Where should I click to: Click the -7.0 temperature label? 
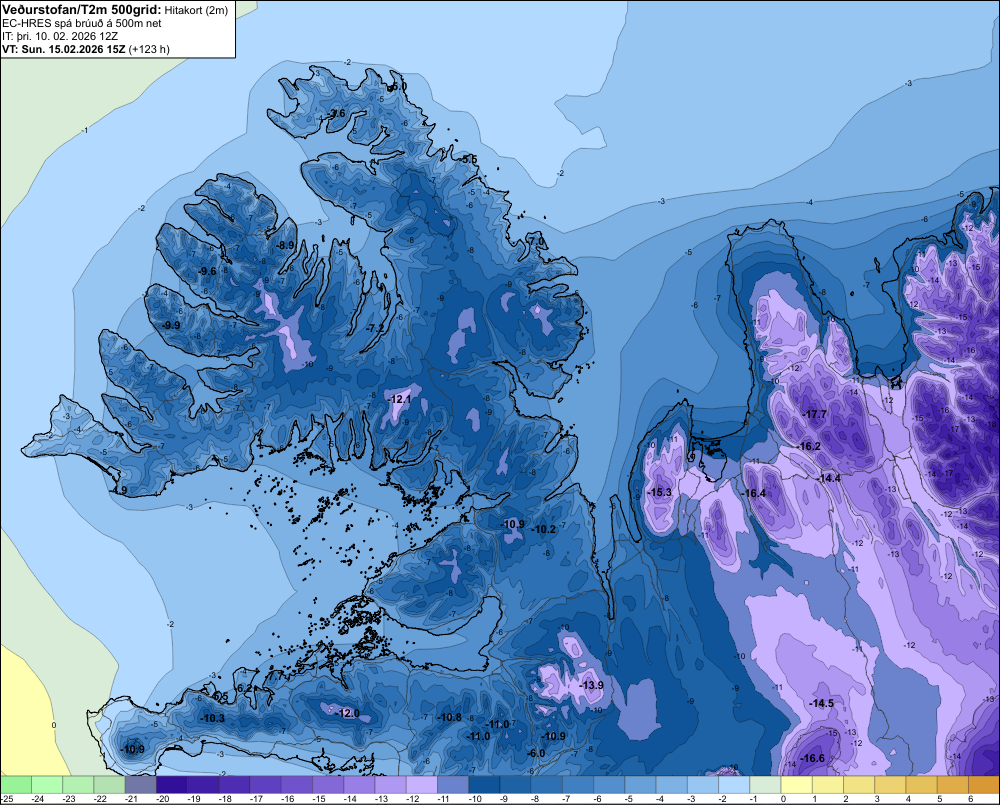coord(536,241)
